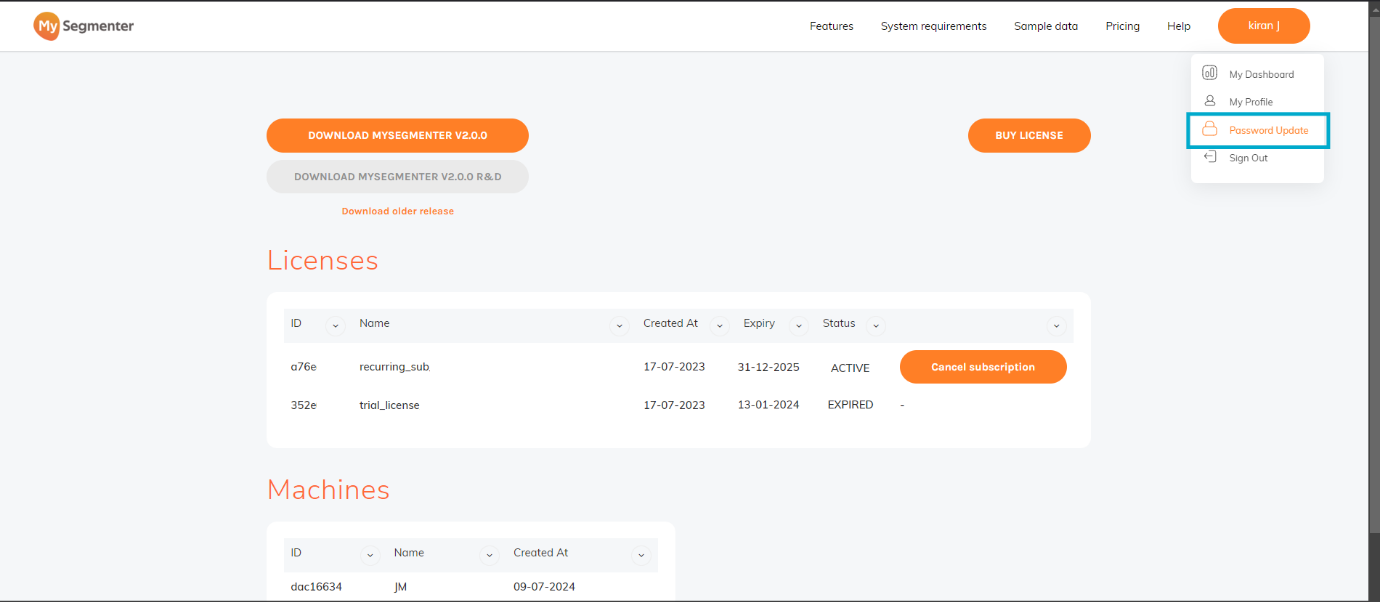Image resolution: width=1380 pixels, height=602 pixels.
Task: Go to System requirements page
Action: (933, 26)
